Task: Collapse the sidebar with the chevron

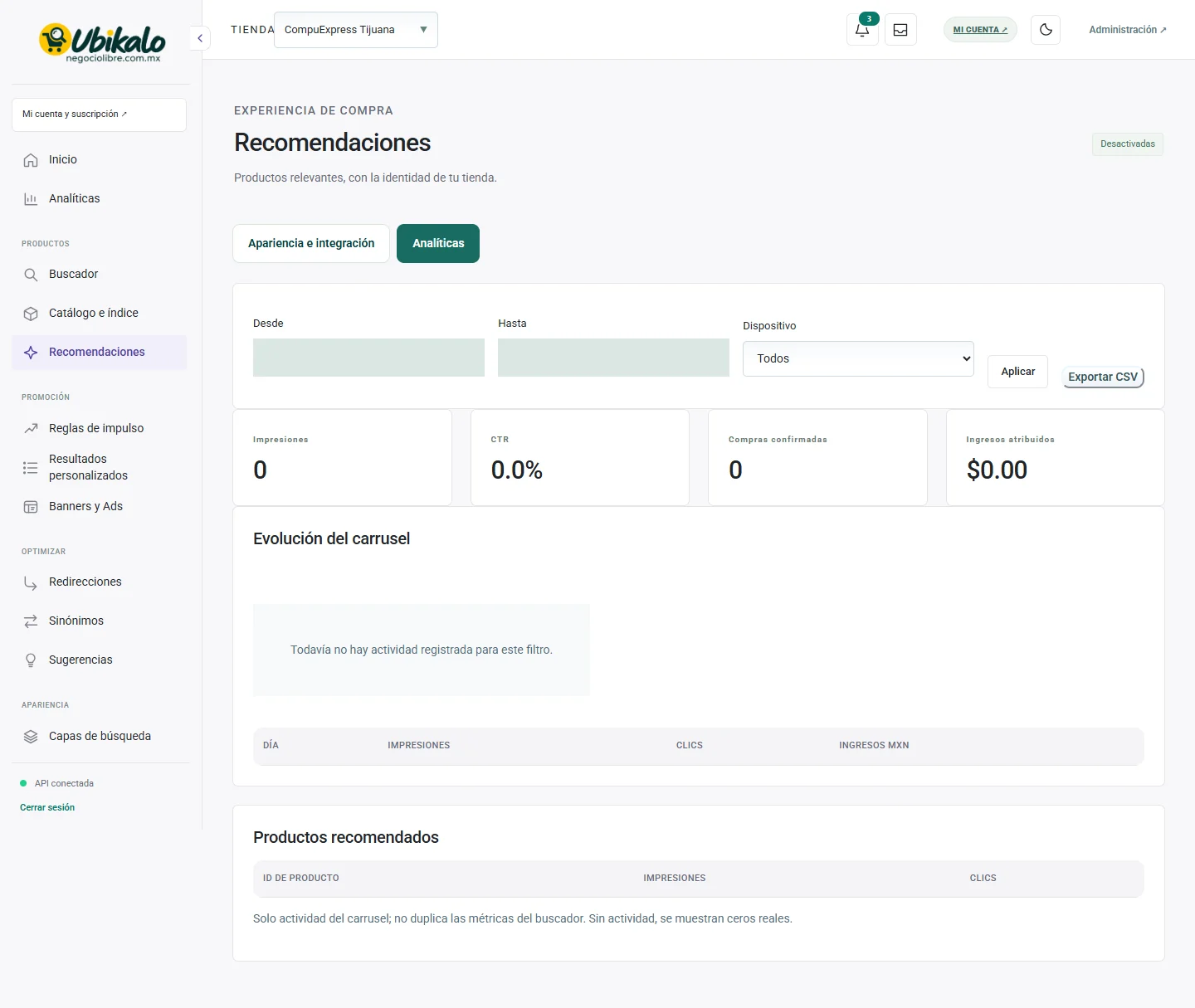Action: coord(200,38)
